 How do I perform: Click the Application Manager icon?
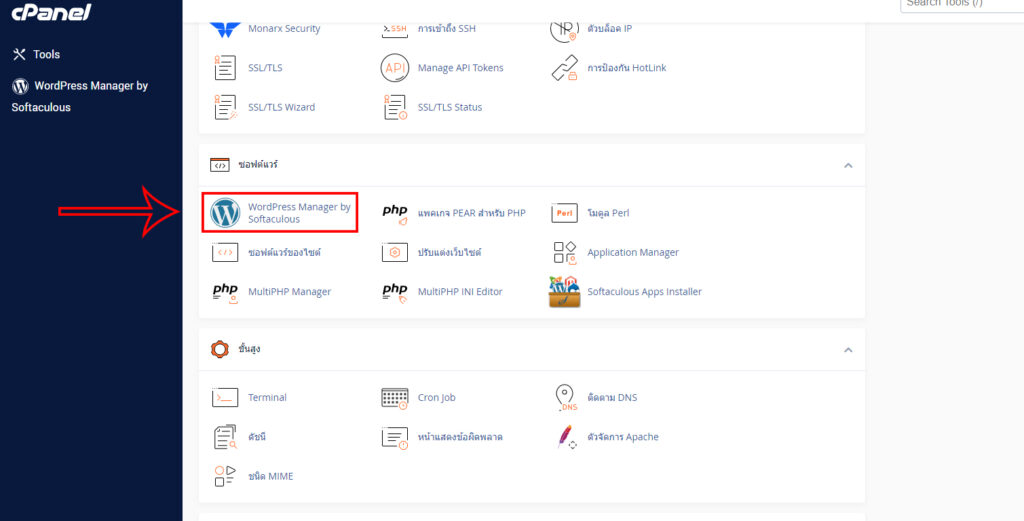tap(564, 253)
